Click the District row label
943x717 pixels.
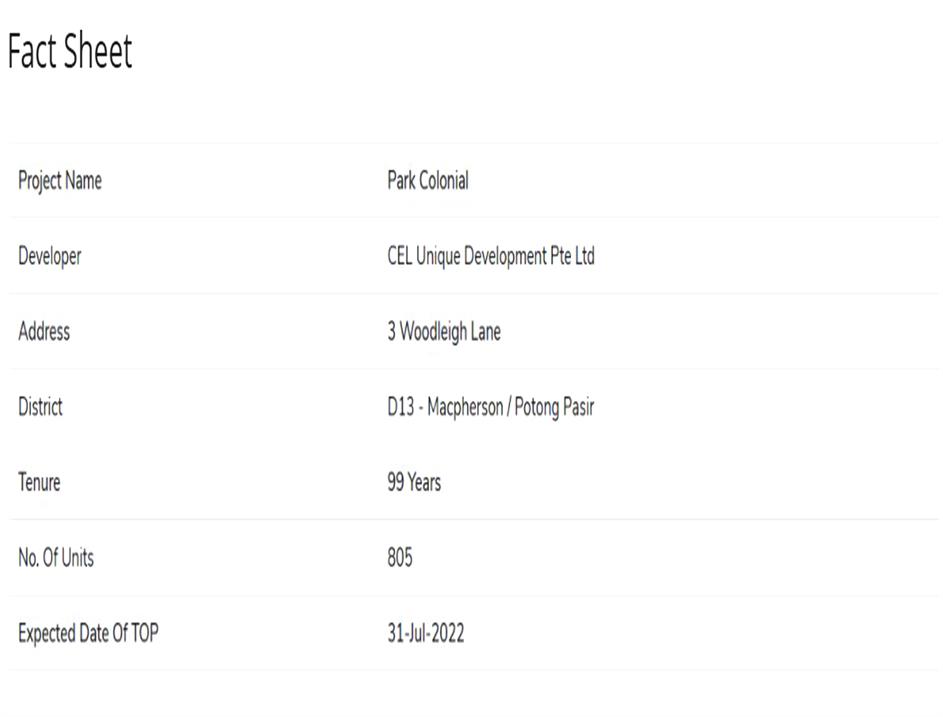click(40, 407)
